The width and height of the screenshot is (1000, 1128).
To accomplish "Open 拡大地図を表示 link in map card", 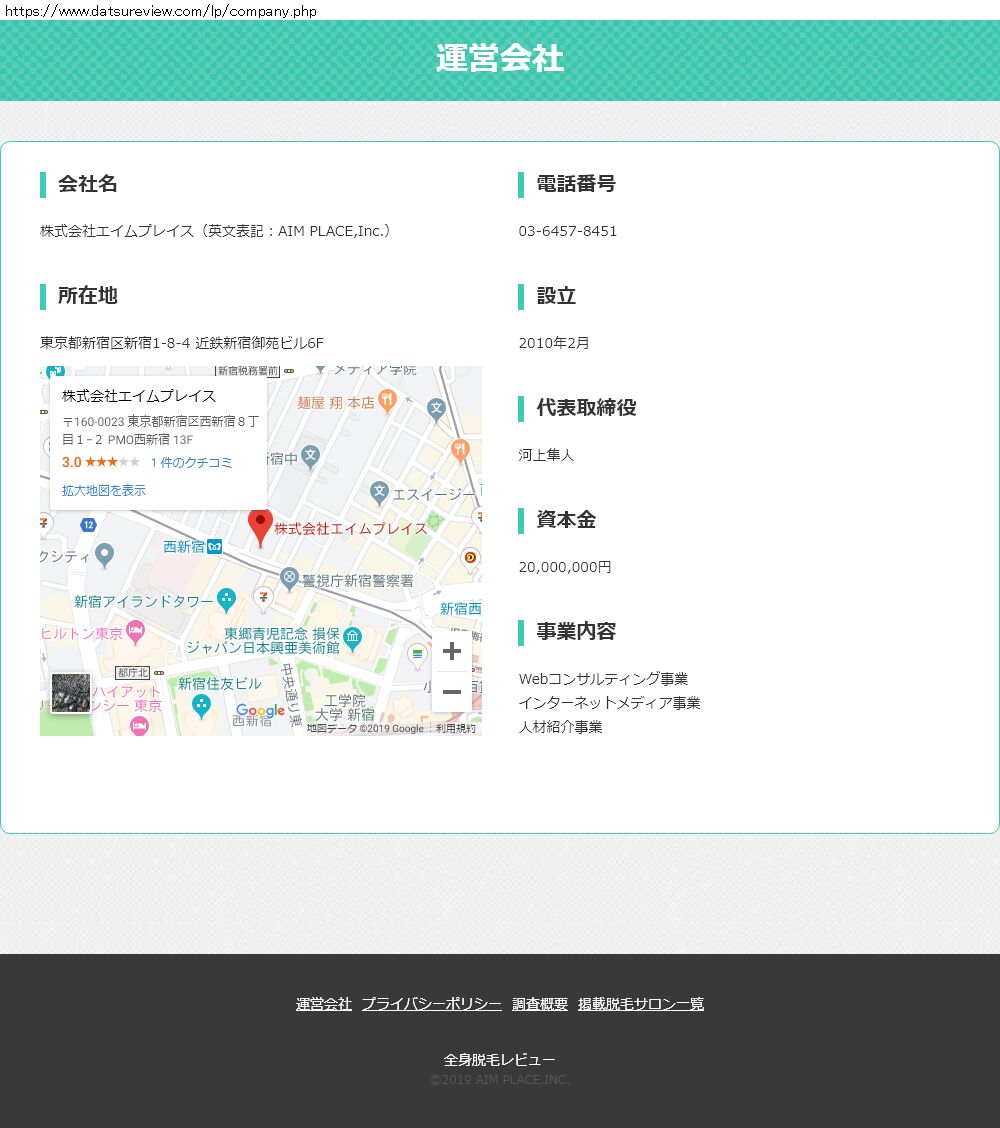I will 104,490.
